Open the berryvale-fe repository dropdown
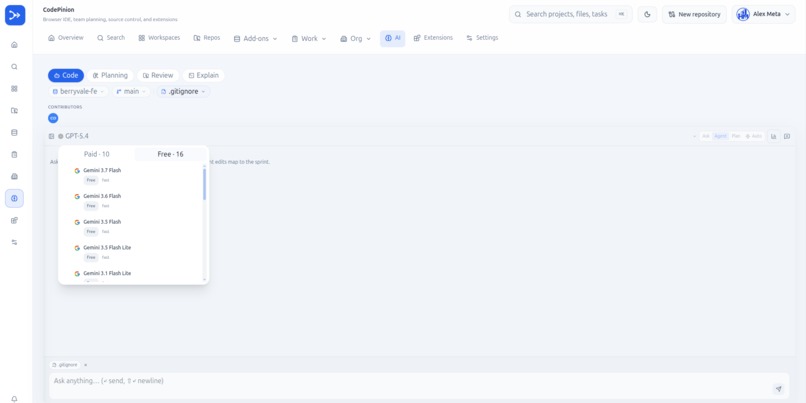The height and width of the screenshot is (403, 806). tap(78, 91)
